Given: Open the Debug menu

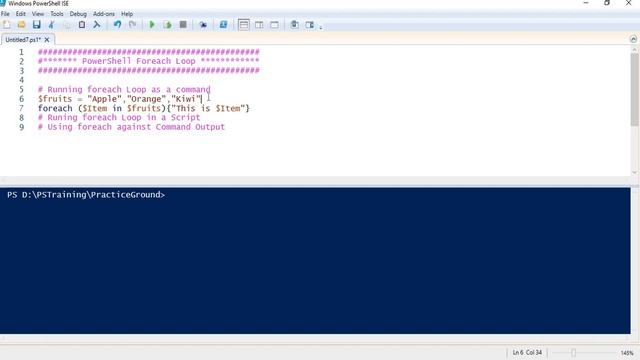Looking at the screenshot, I should pos(78,14).
